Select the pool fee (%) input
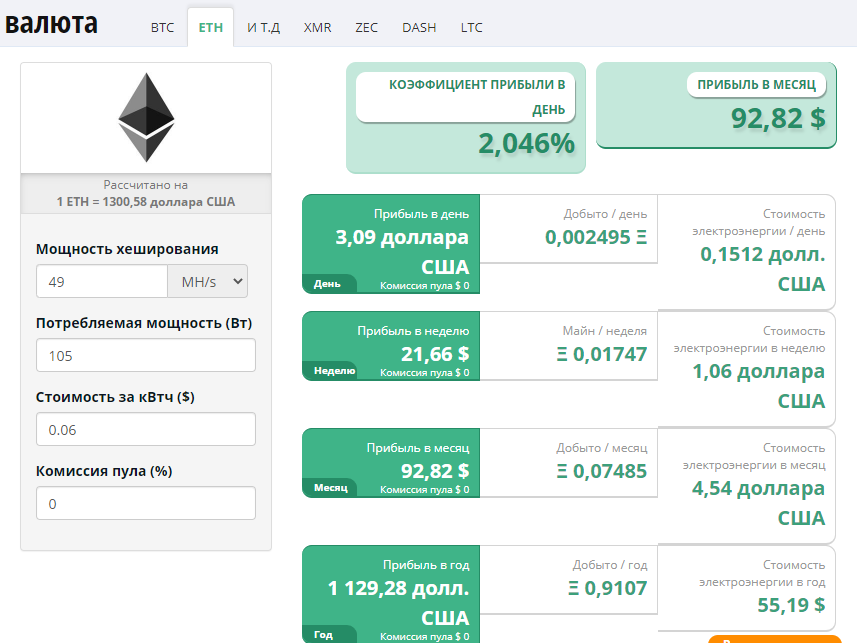Image resolution: width=857 pixels, height=643 pixels. [x=145, y=503]
